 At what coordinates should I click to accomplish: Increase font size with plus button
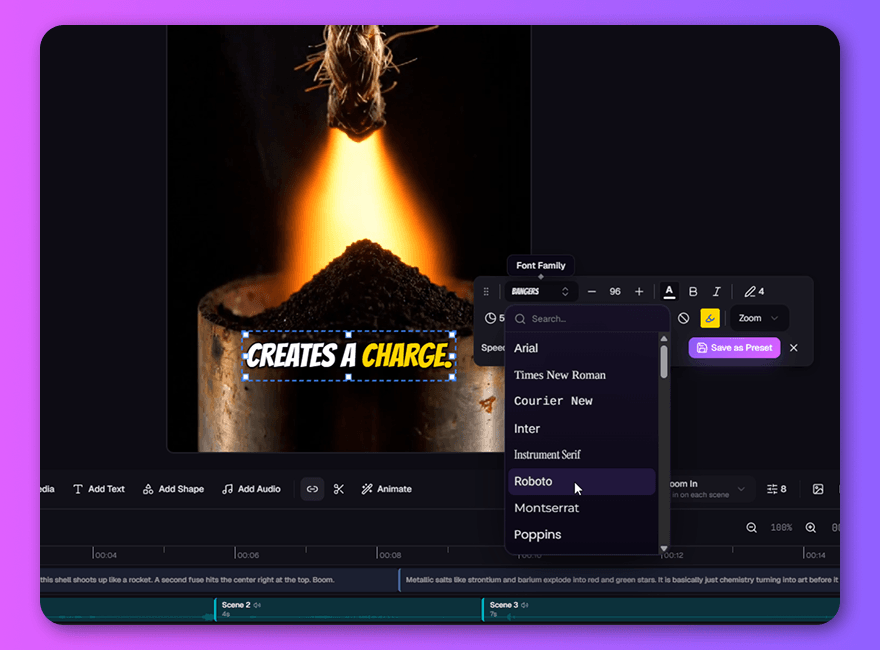point(639,292)
